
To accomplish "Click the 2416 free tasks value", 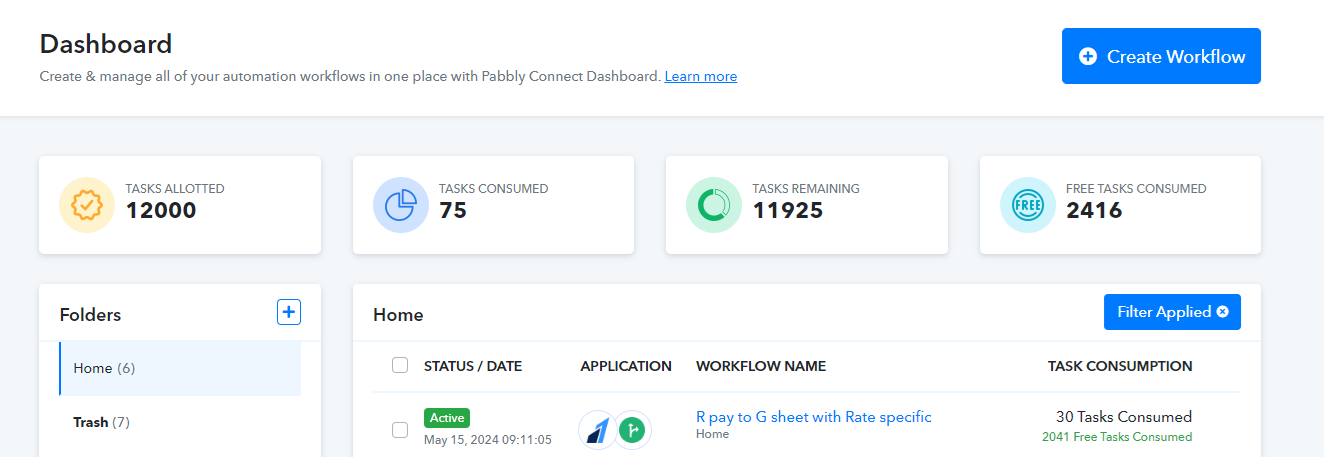I will 1094,210.
